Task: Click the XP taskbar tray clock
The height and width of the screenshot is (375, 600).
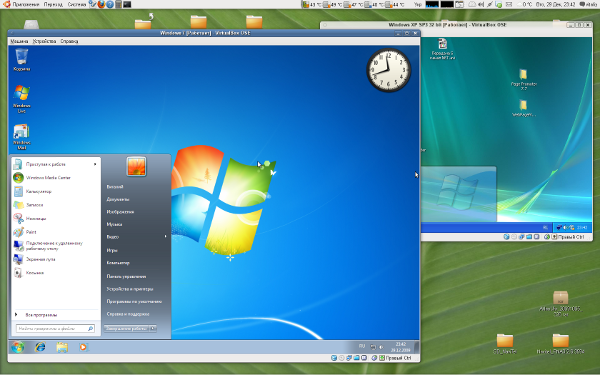Action: point(582,228)
